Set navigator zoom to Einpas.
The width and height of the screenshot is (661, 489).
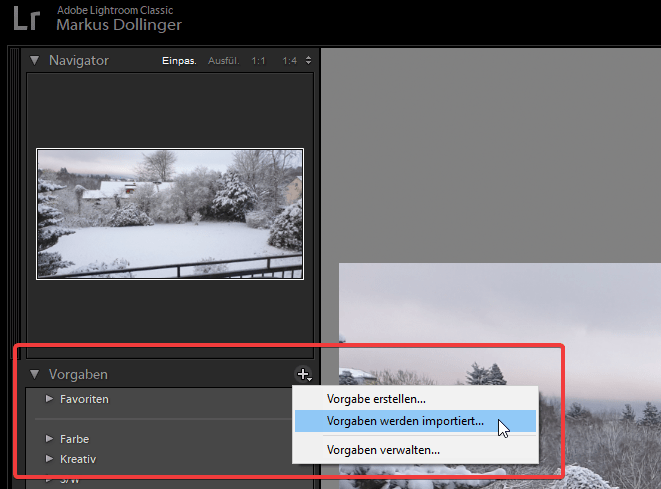[x=179, y=61]
